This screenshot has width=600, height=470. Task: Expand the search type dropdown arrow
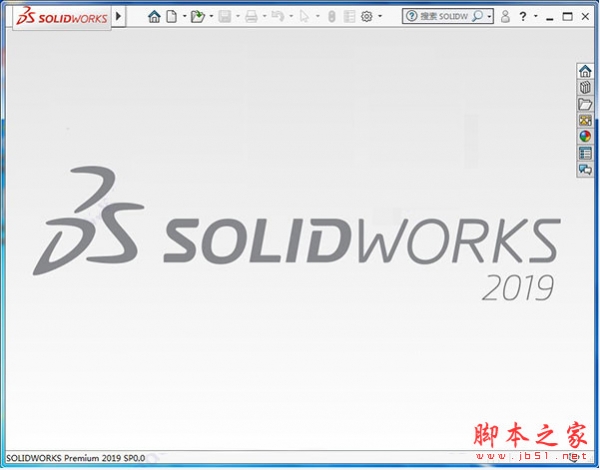point(489,16)
